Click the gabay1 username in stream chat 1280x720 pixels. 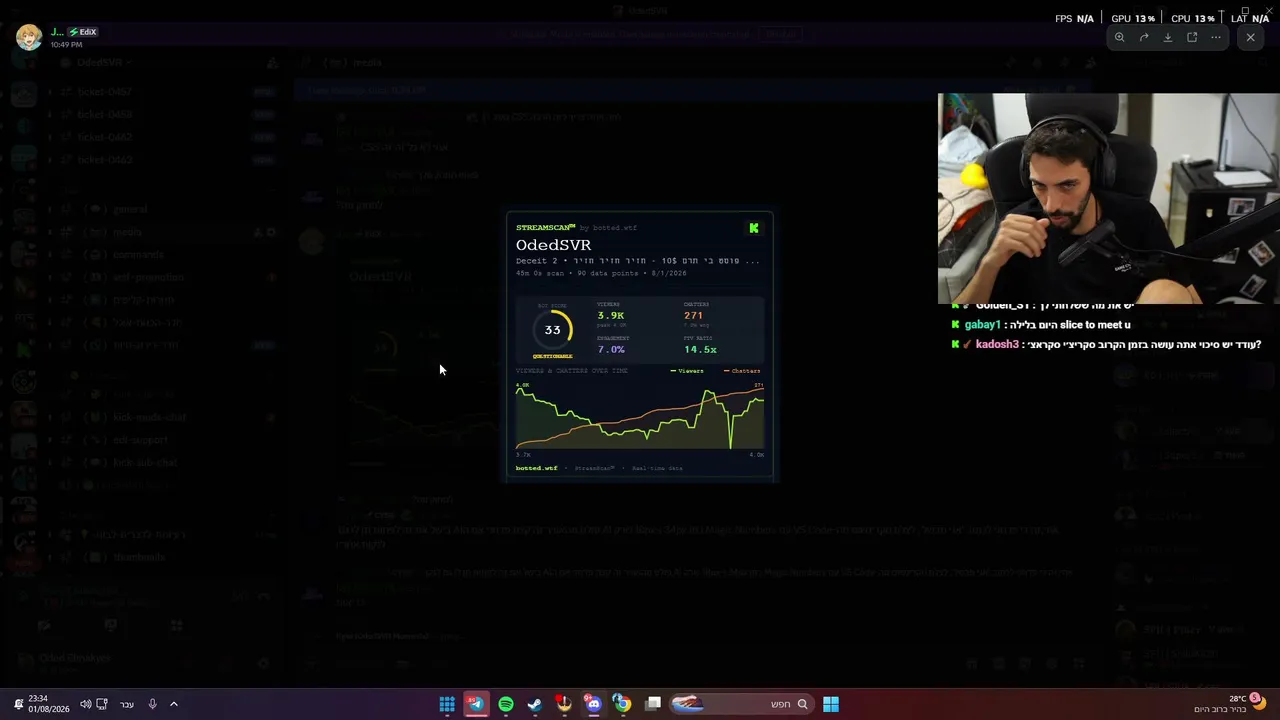(982, 325)
